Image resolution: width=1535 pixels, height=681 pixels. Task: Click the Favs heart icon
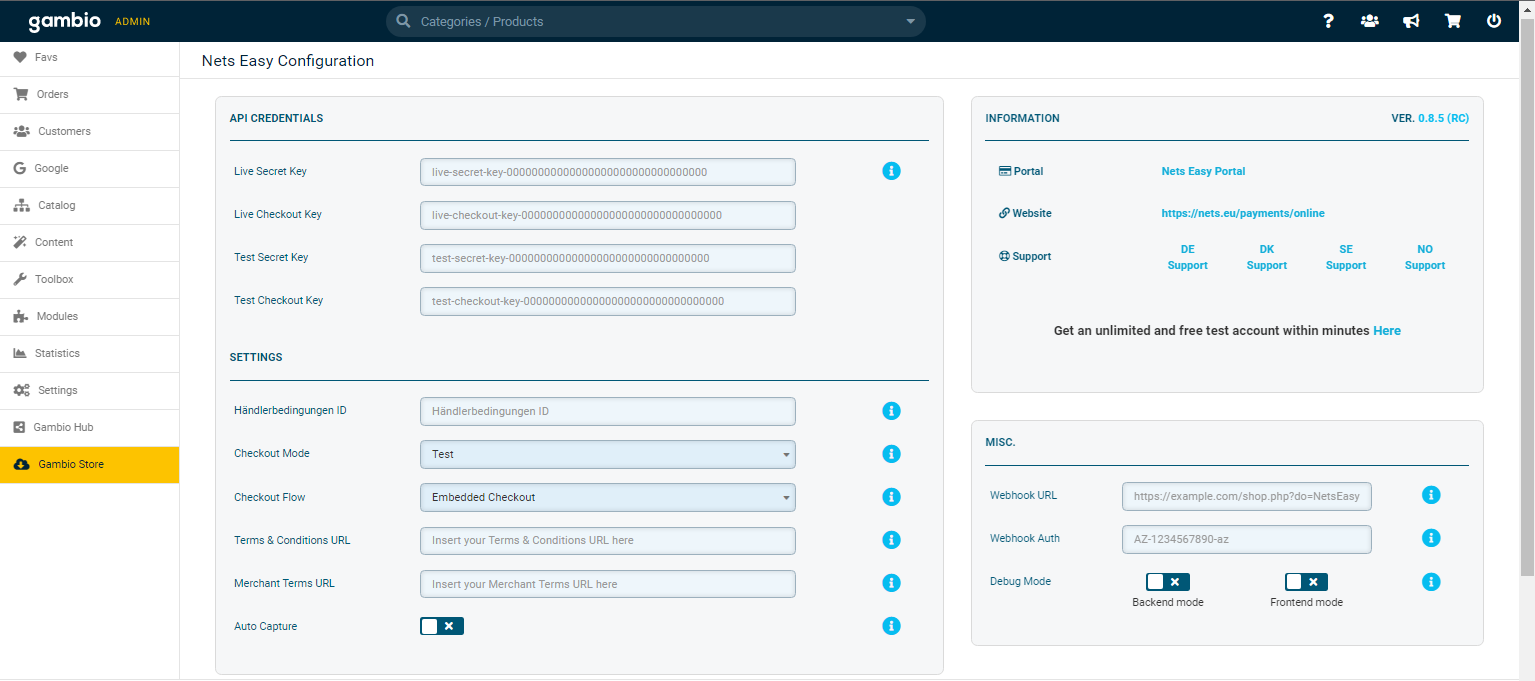pos(20,57)
